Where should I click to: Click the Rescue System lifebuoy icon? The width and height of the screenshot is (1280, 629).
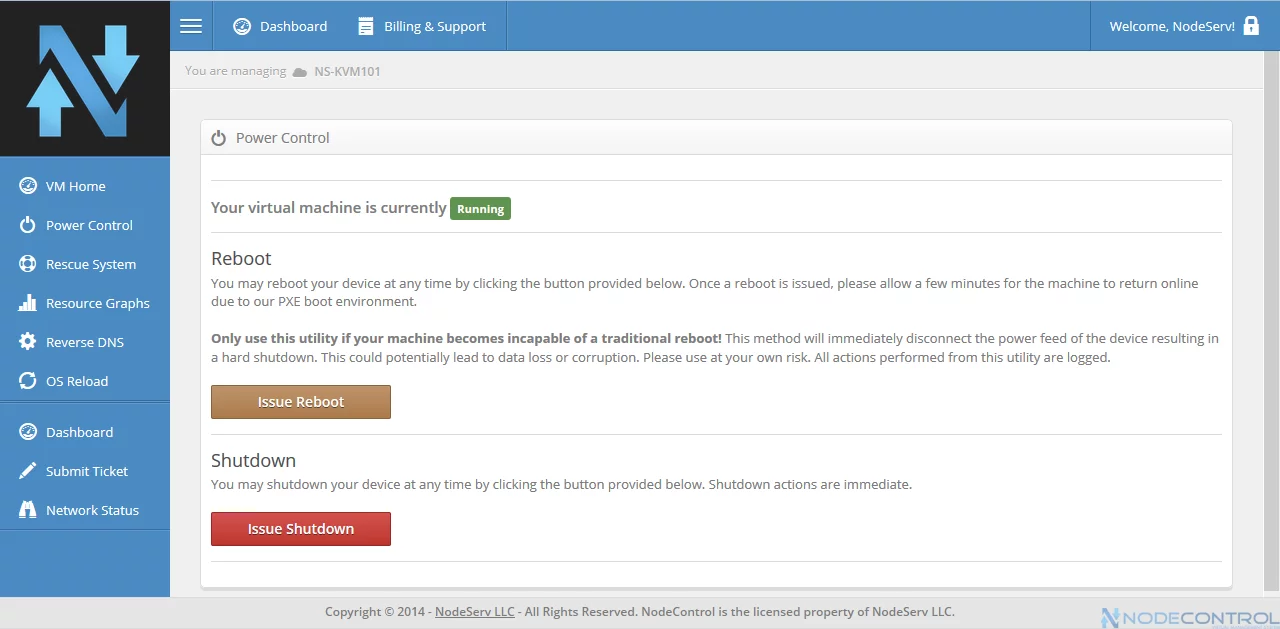[28, 264]
